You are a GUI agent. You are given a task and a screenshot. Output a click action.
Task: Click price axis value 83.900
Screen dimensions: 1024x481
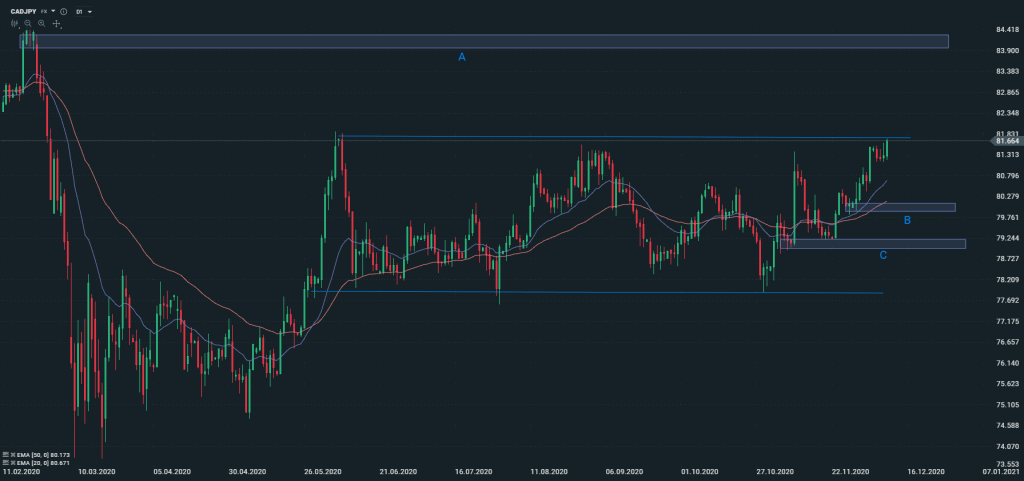point(1008,50)
